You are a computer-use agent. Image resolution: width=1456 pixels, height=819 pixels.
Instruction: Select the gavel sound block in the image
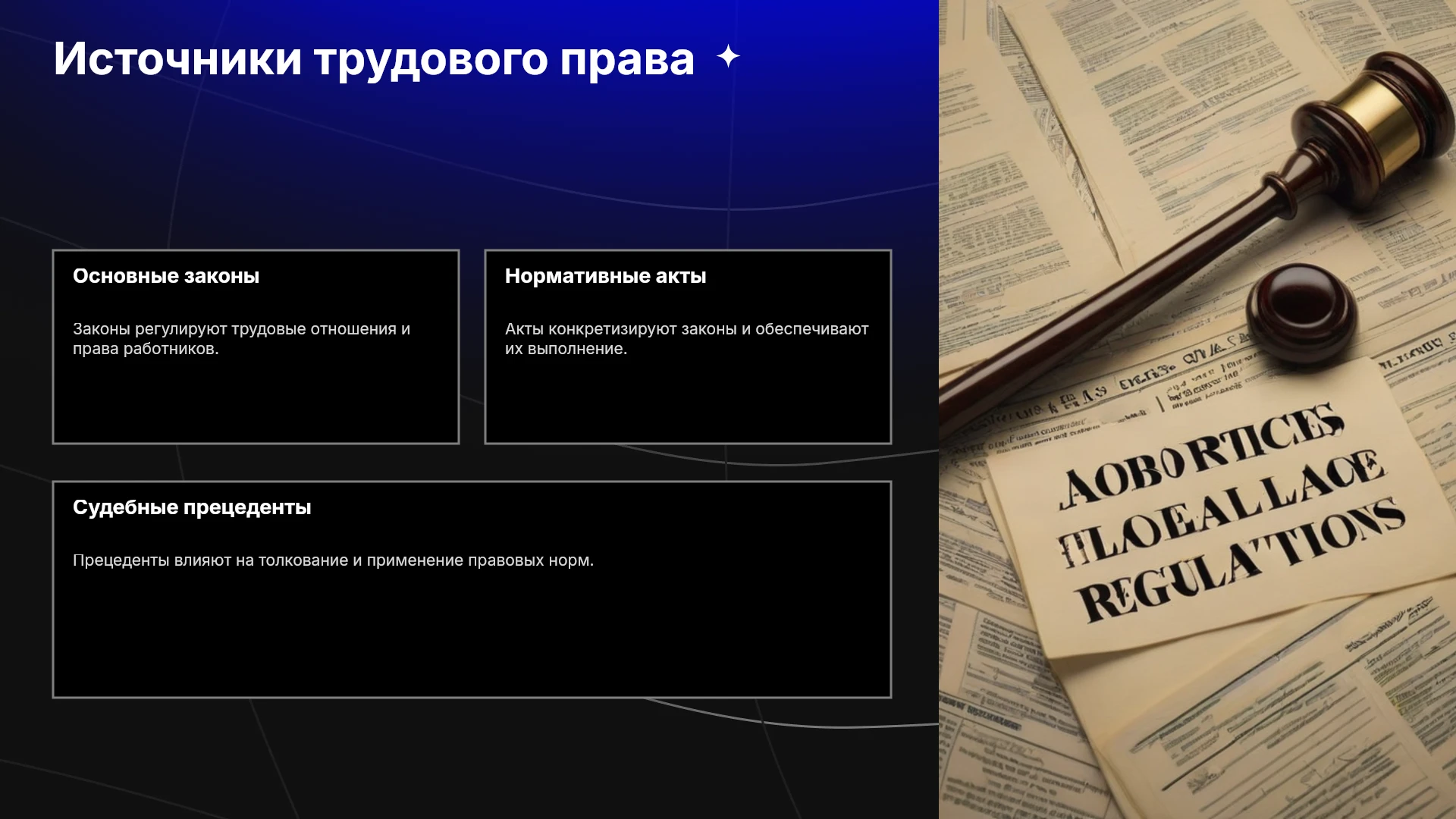[x=1301, y=312]
